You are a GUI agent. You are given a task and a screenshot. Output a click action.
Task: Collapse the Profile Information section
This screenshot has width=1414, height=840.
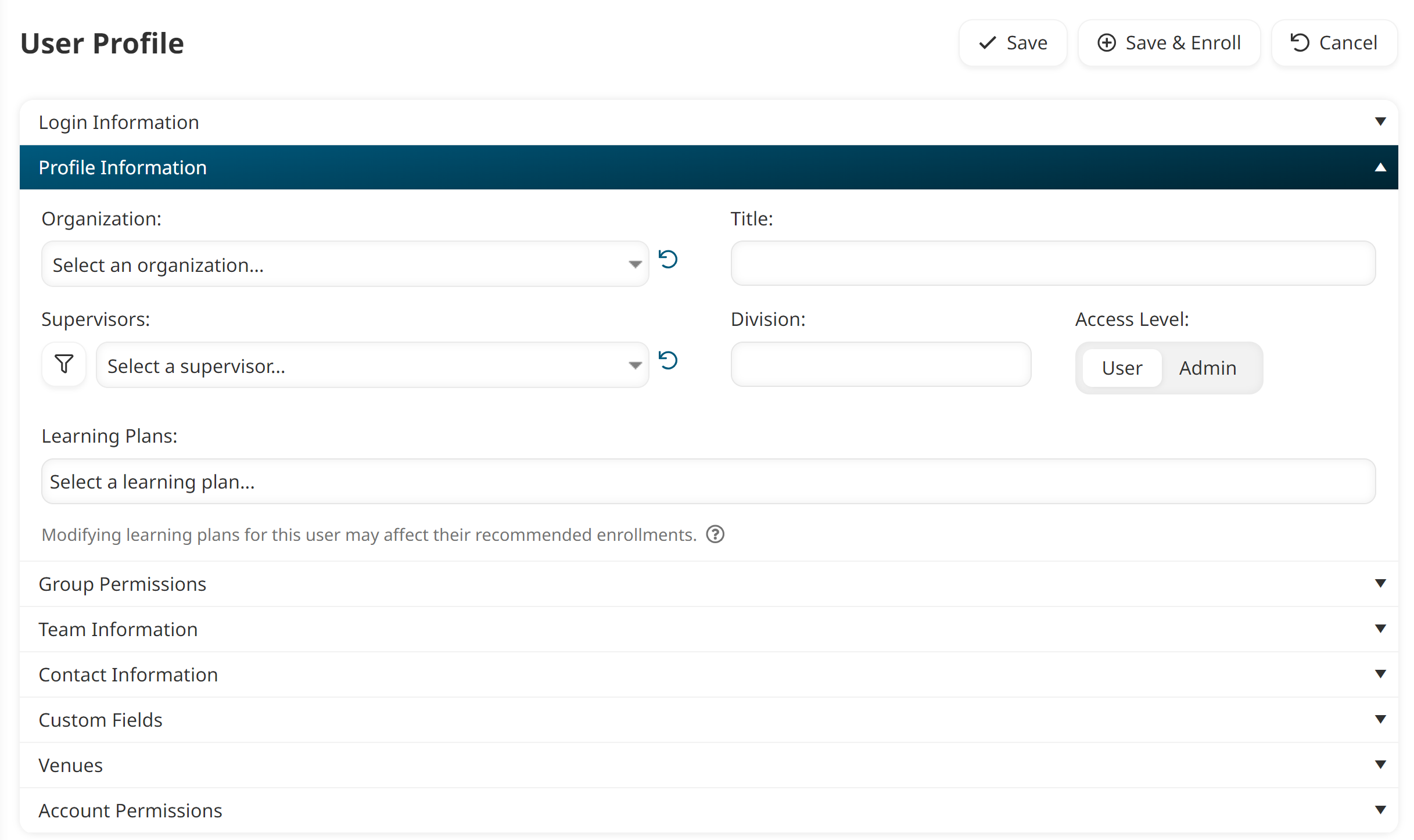pos(709,167)
